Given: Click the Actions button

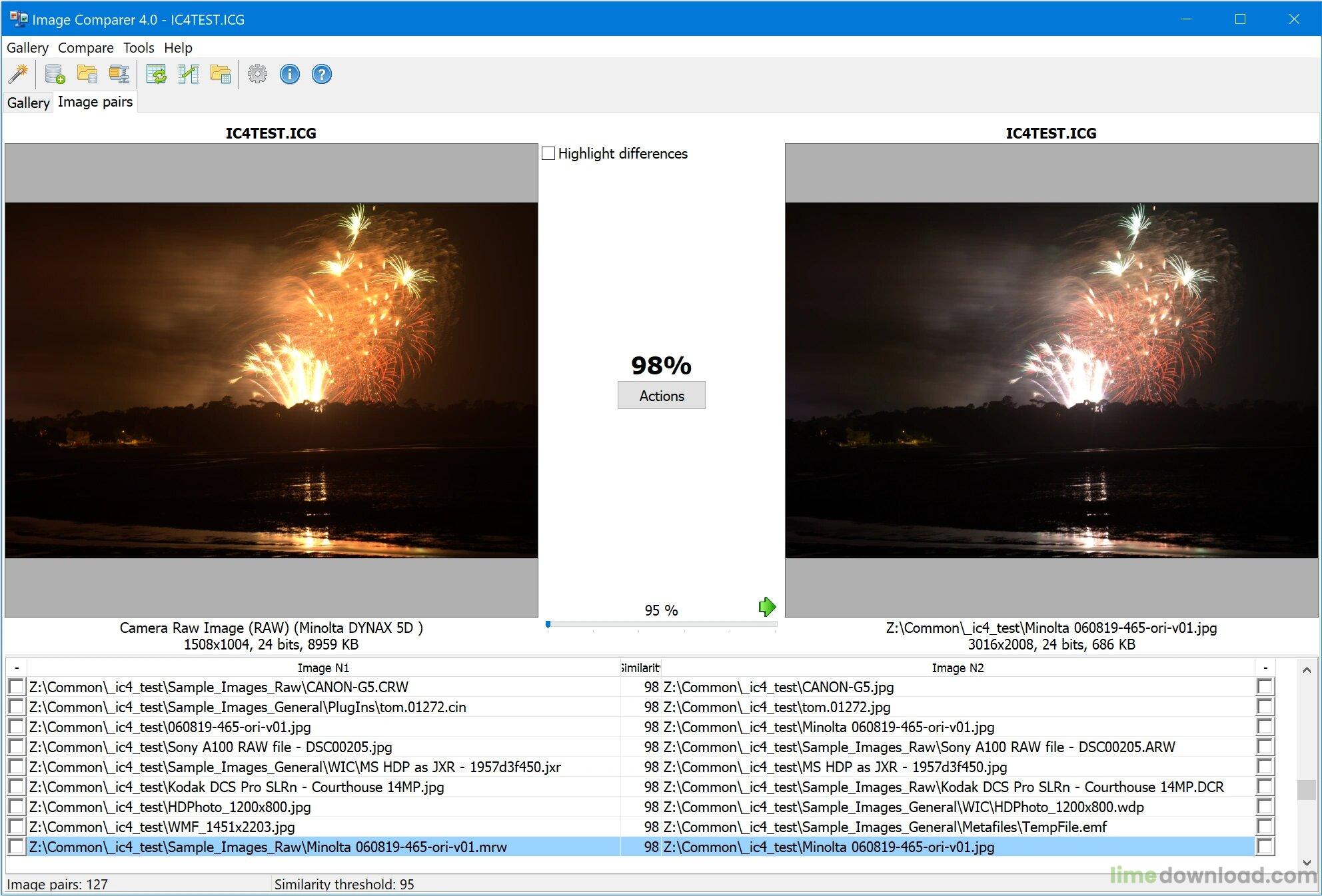Looking at the screenshot, I should [661, 396].
